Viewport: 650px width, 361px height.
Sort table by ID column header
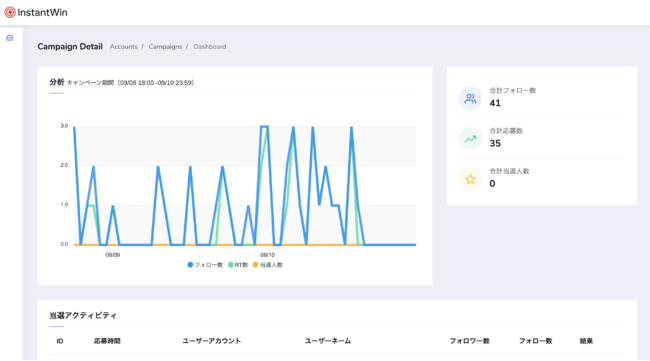pos(60,341)
